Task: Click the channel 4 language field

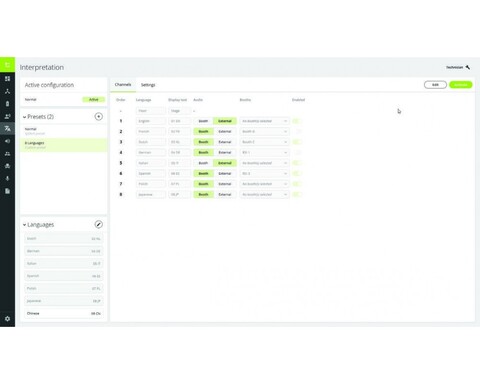Action: click(x=151, y=152)
